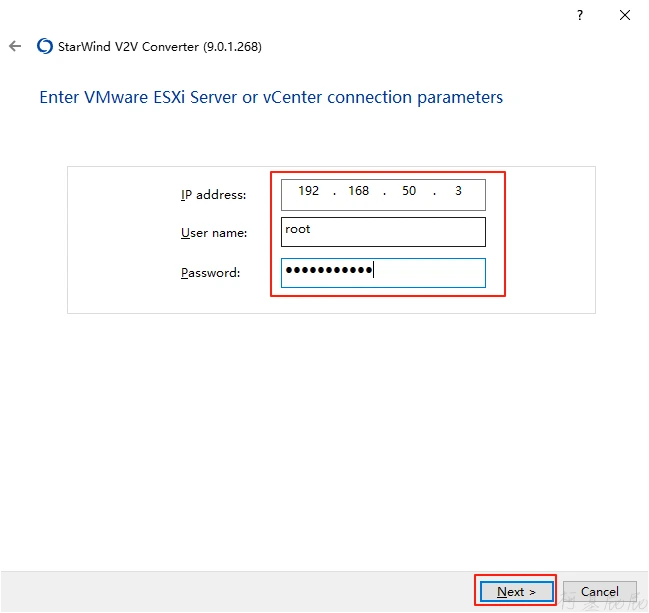
Task: Click the Cancel button
Action: point(599,591)
